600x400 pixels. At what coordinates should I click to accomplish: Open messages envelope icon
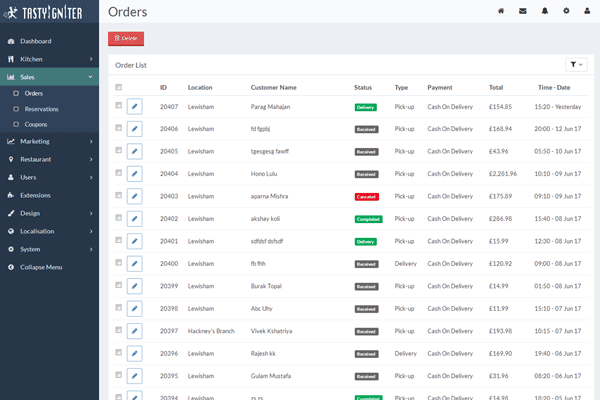522,11
